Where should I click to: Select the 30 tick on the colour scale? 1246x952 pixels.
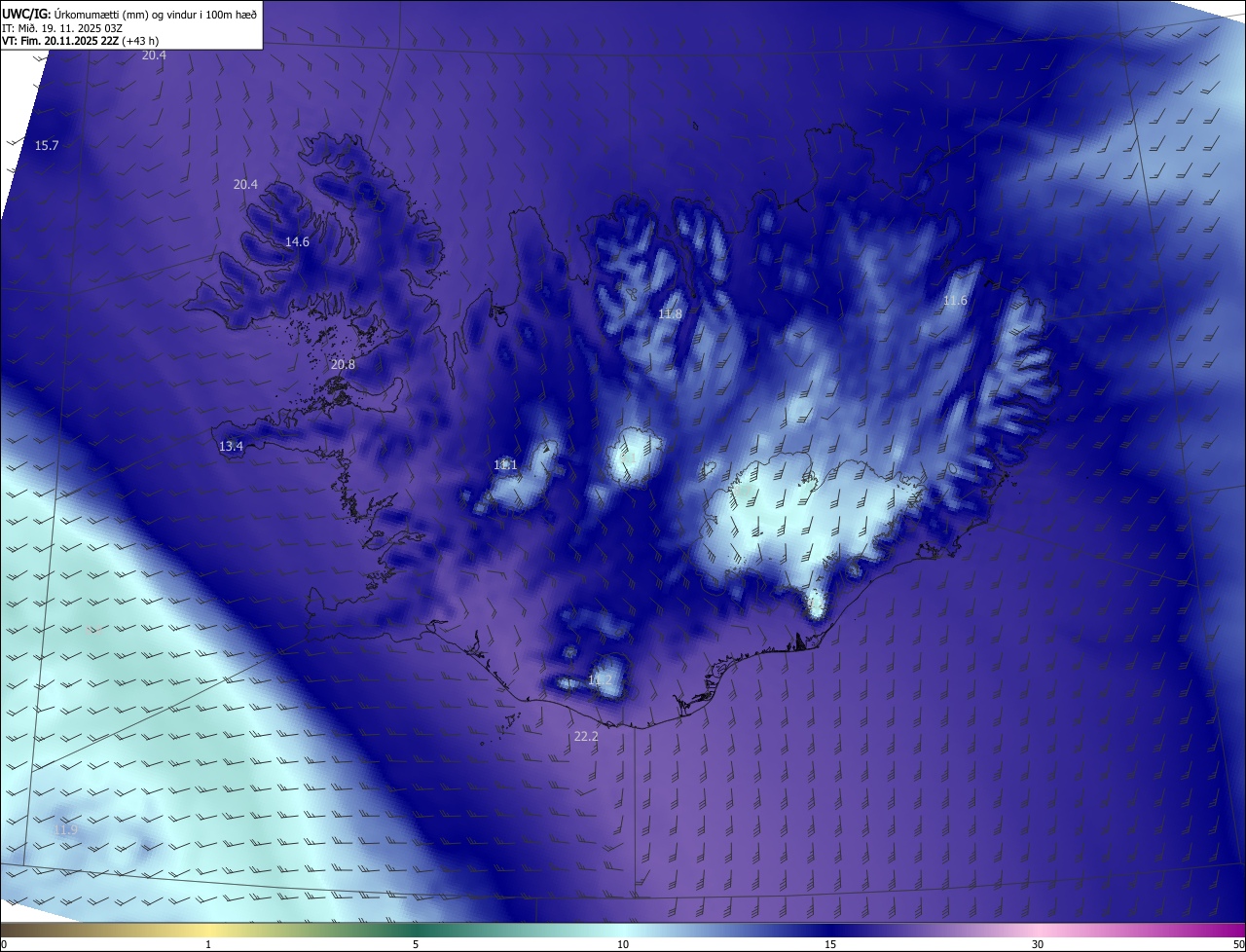click(x=1038, y=944)
